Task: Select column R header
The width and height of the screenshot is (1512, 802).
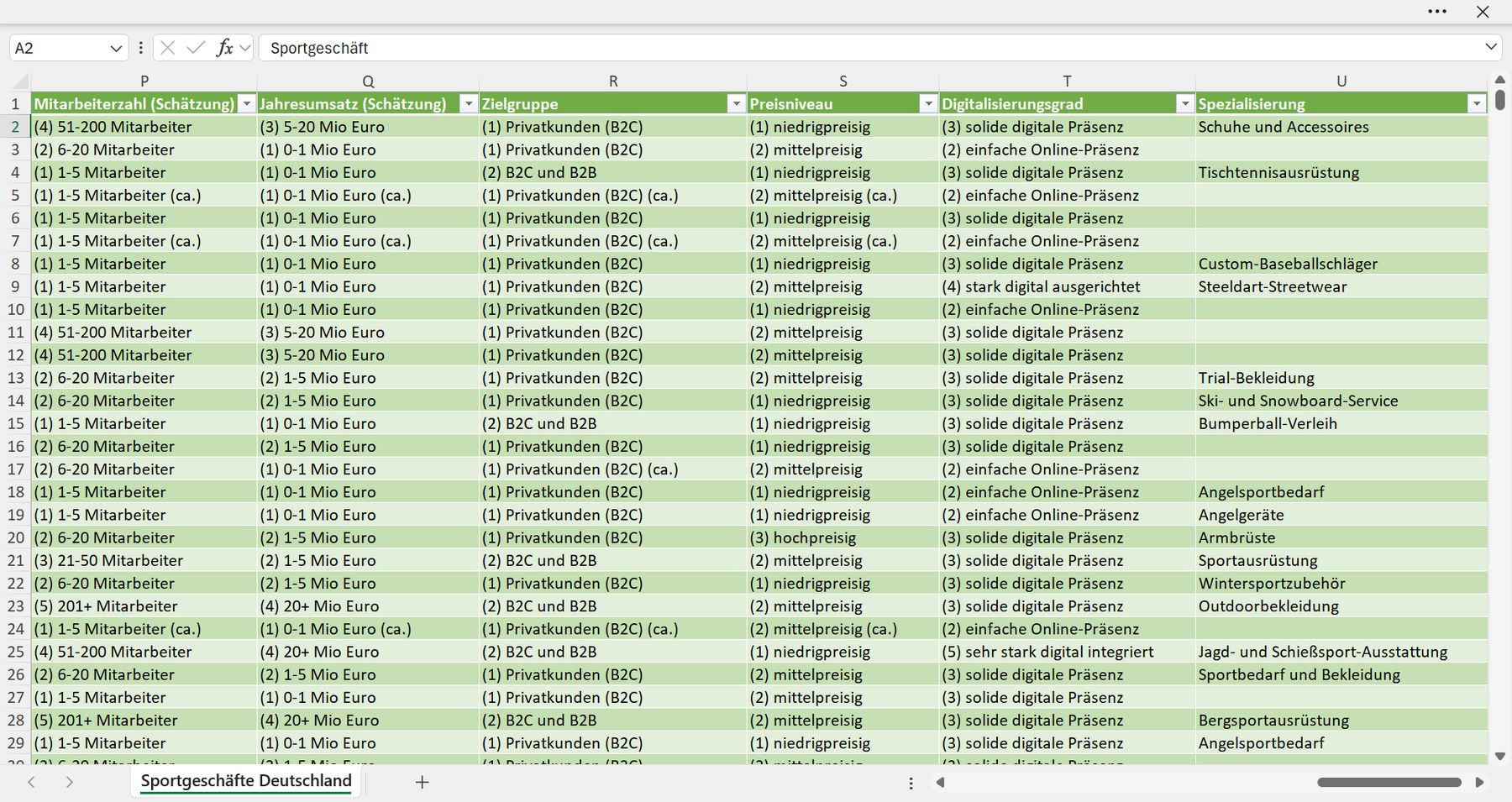Action: point(613,81)
